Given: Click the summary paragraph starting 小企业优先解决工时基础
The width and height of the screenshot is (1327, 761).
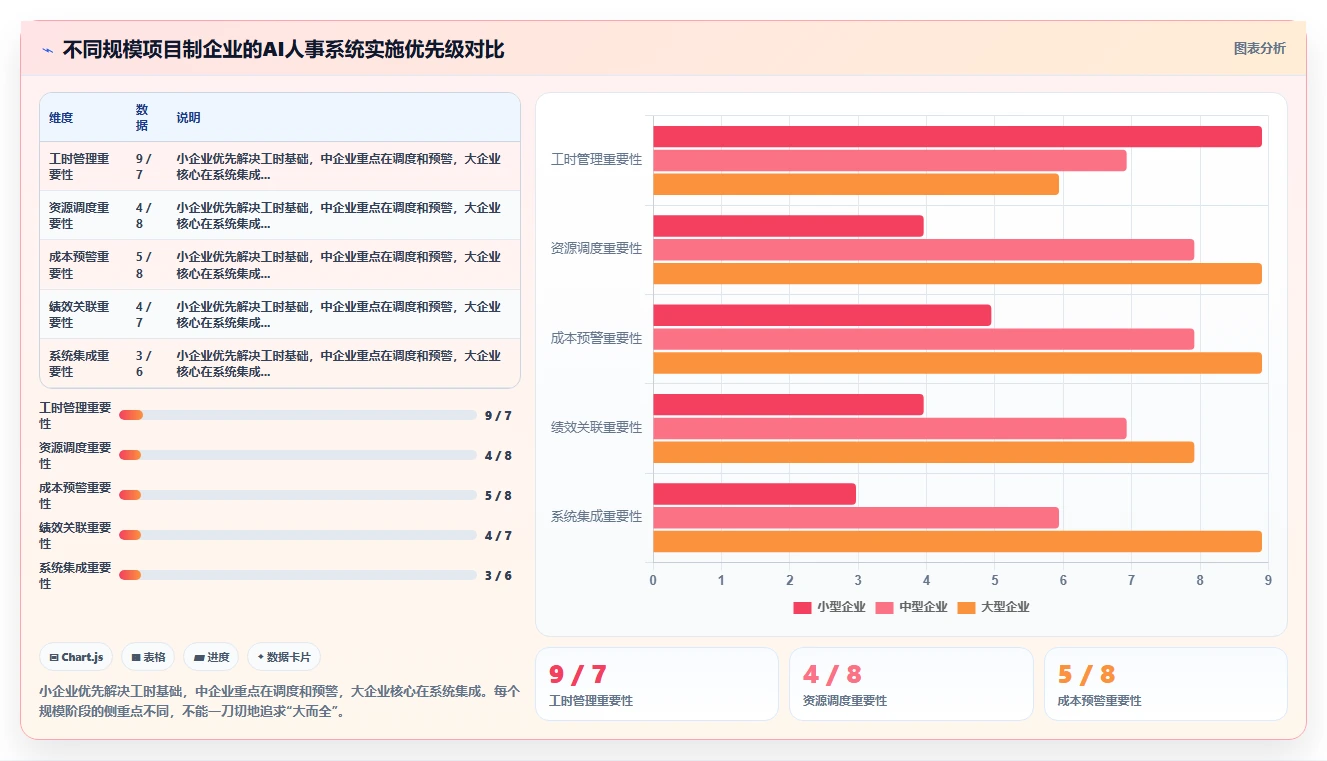Looking at the screenshot, I should tap(279, 701).
